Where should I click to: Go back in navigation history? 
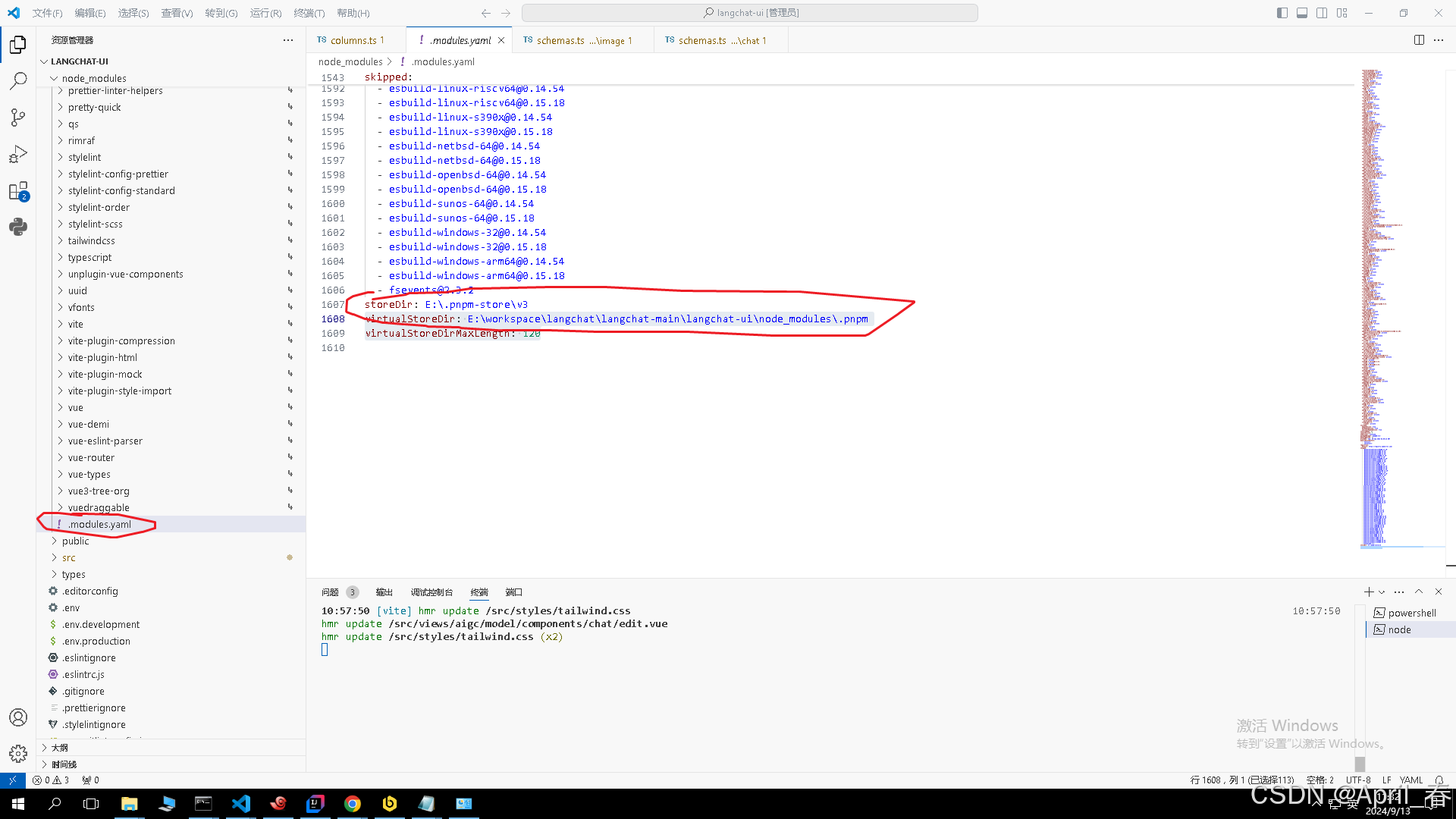[x=486, y=13]
